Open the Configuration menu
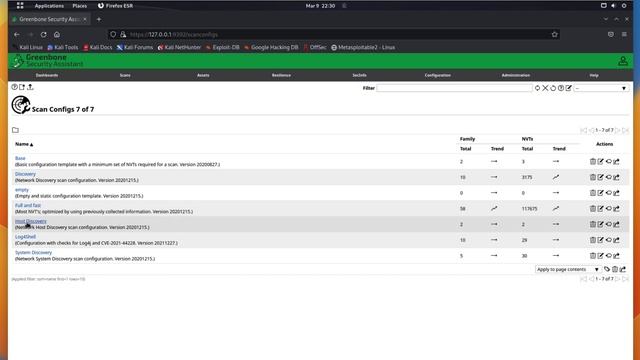Screen dimensions: 640x360 pyautogui.click(x=438, y=75)
